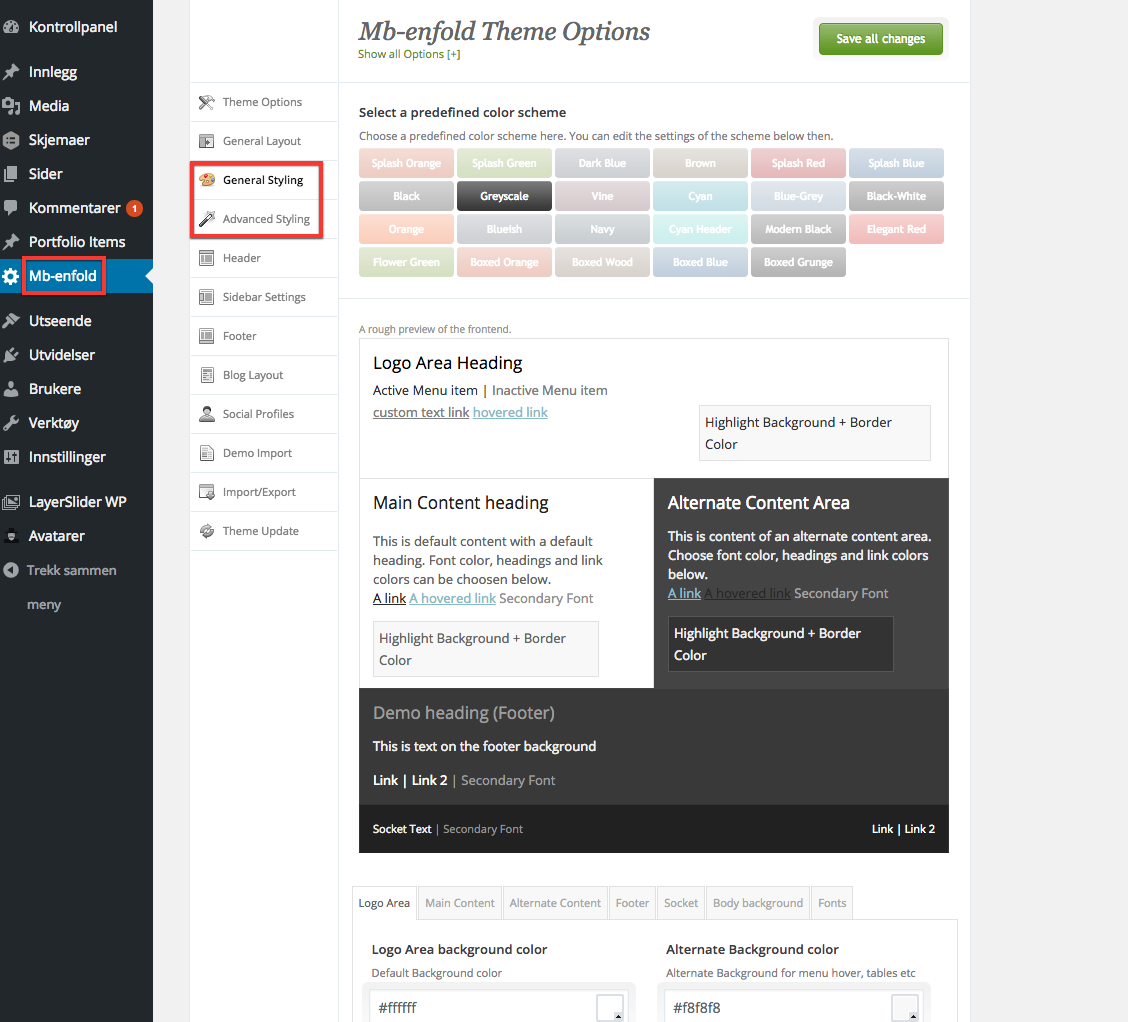
Task: Choose the Boxed Blue color scheme
Action: pyautogui.click(x=700, y=263)
